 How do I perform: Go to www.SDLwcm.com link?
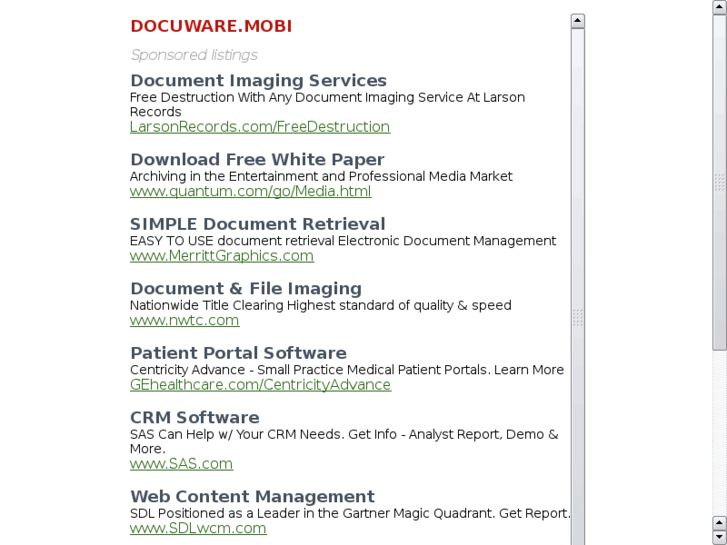(198, 528)
